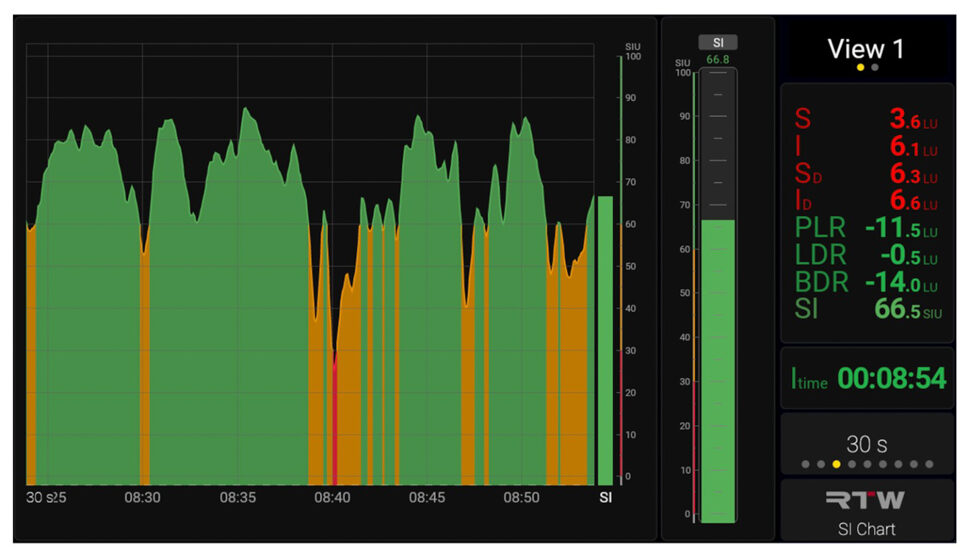Click the 66.8 value above the bargraph

click(717, 60)
